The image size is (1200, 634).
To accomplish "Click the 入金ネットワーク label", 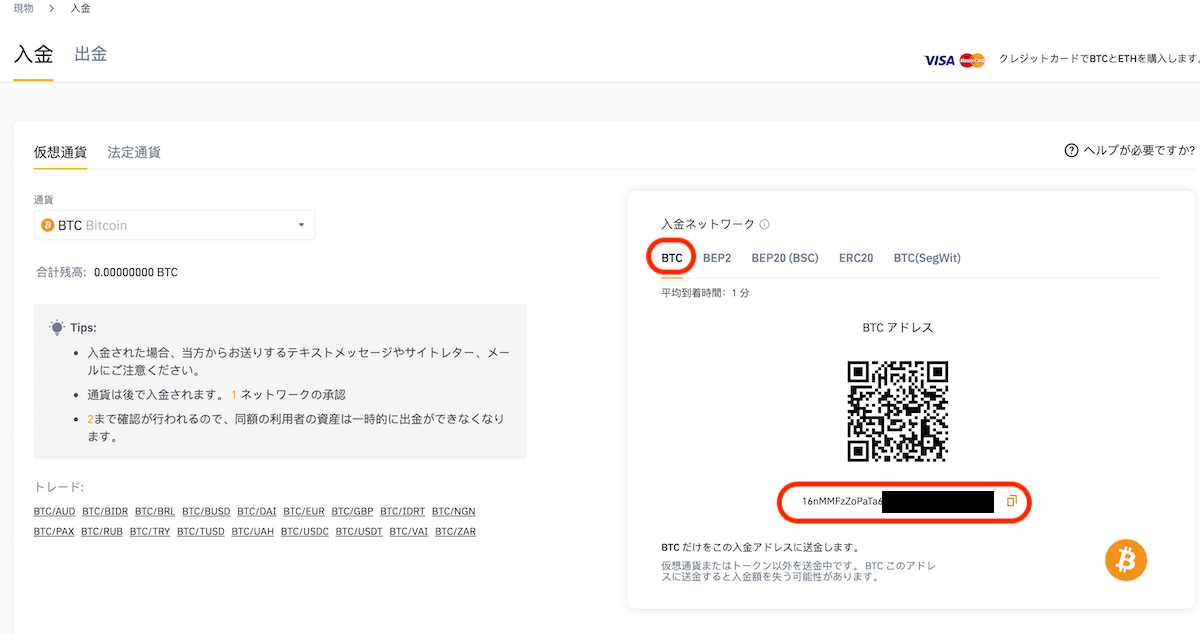I will (707, 225).
